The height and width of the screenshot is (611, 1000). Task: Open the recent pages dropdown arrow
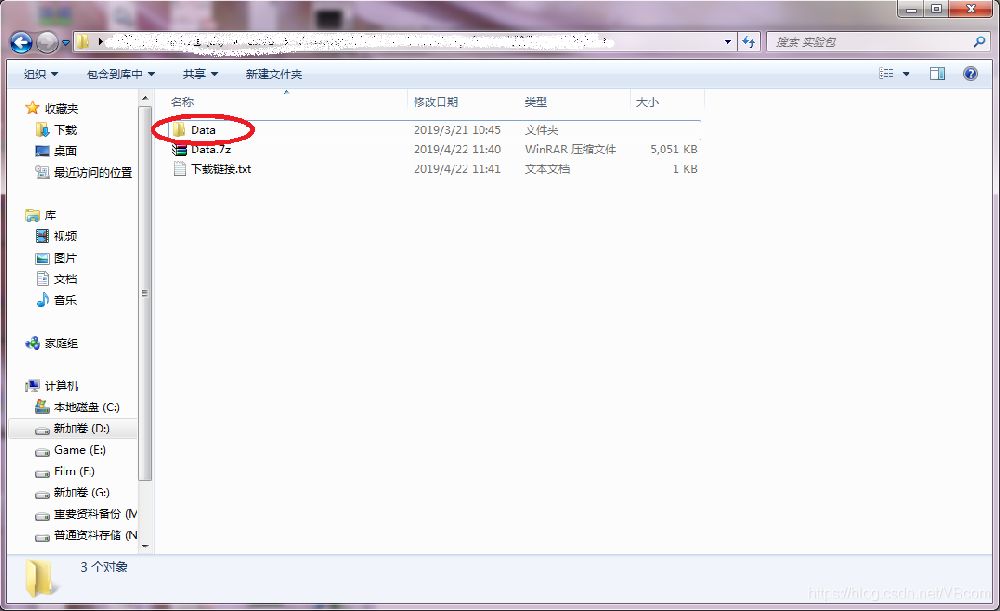[x=66, y=43]
